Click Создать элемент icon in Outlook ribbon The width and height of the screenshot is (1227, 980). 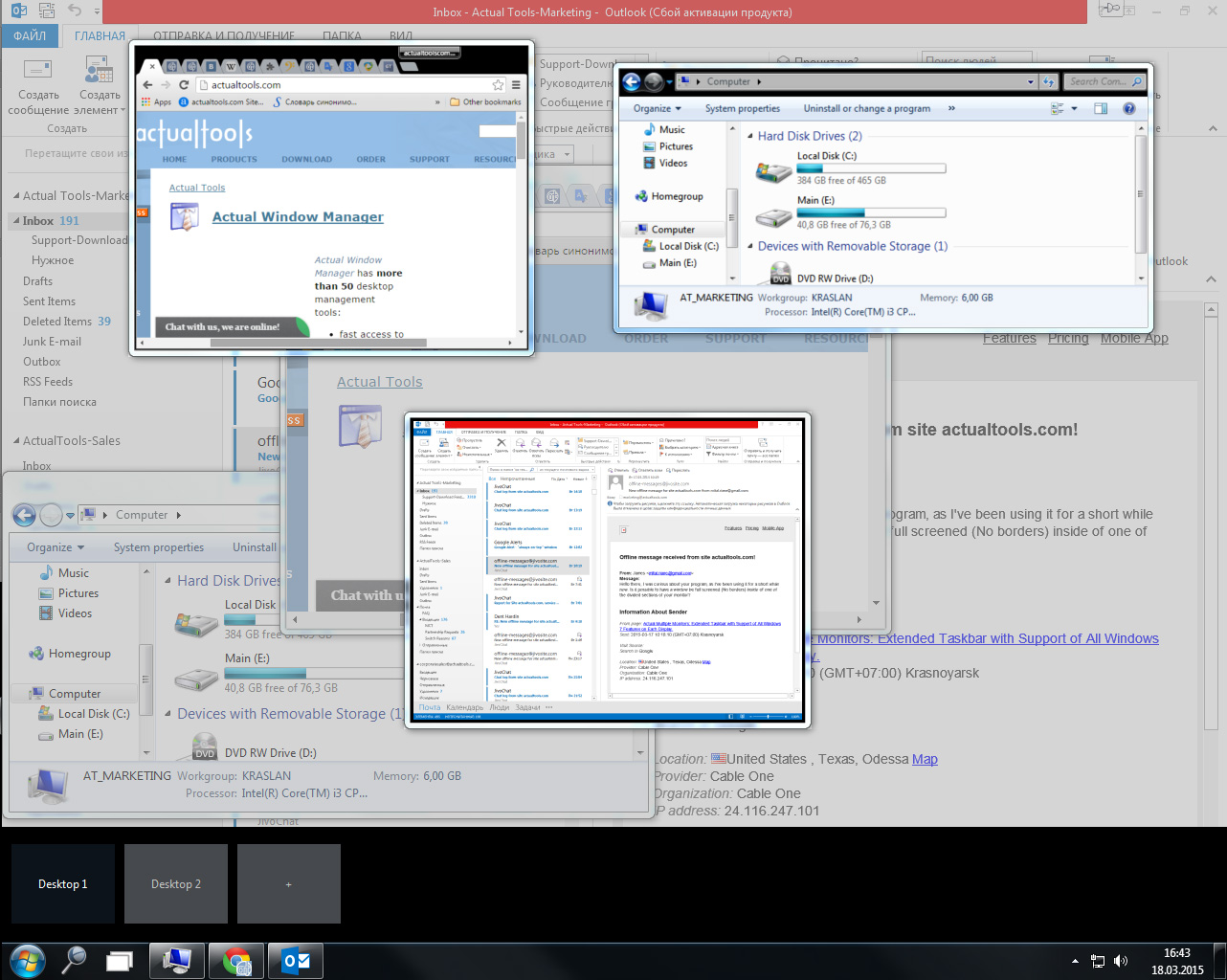coord(98,70)
